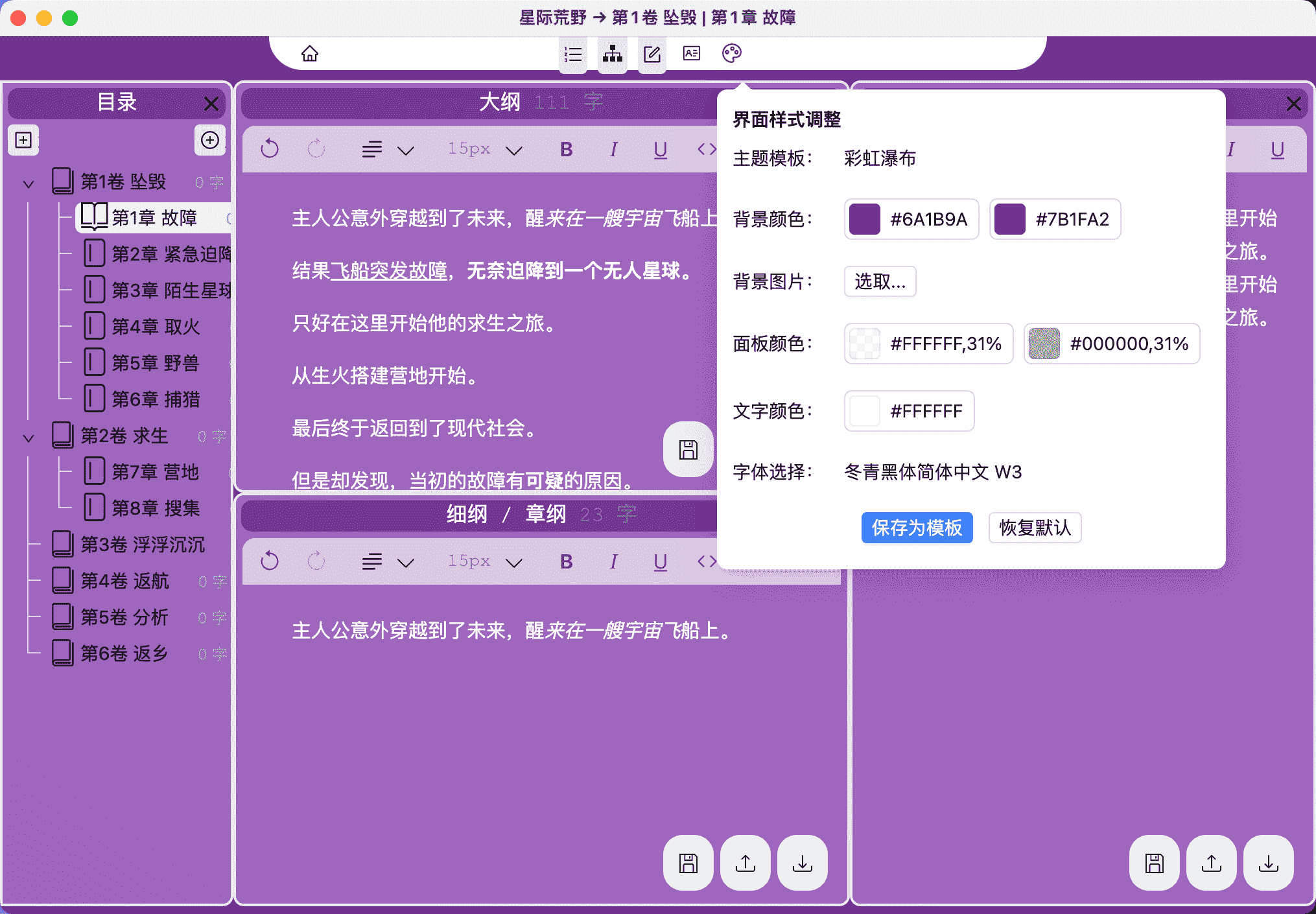Switch to the 章纲 tab
1316x914 pixels.
(546, 513)
